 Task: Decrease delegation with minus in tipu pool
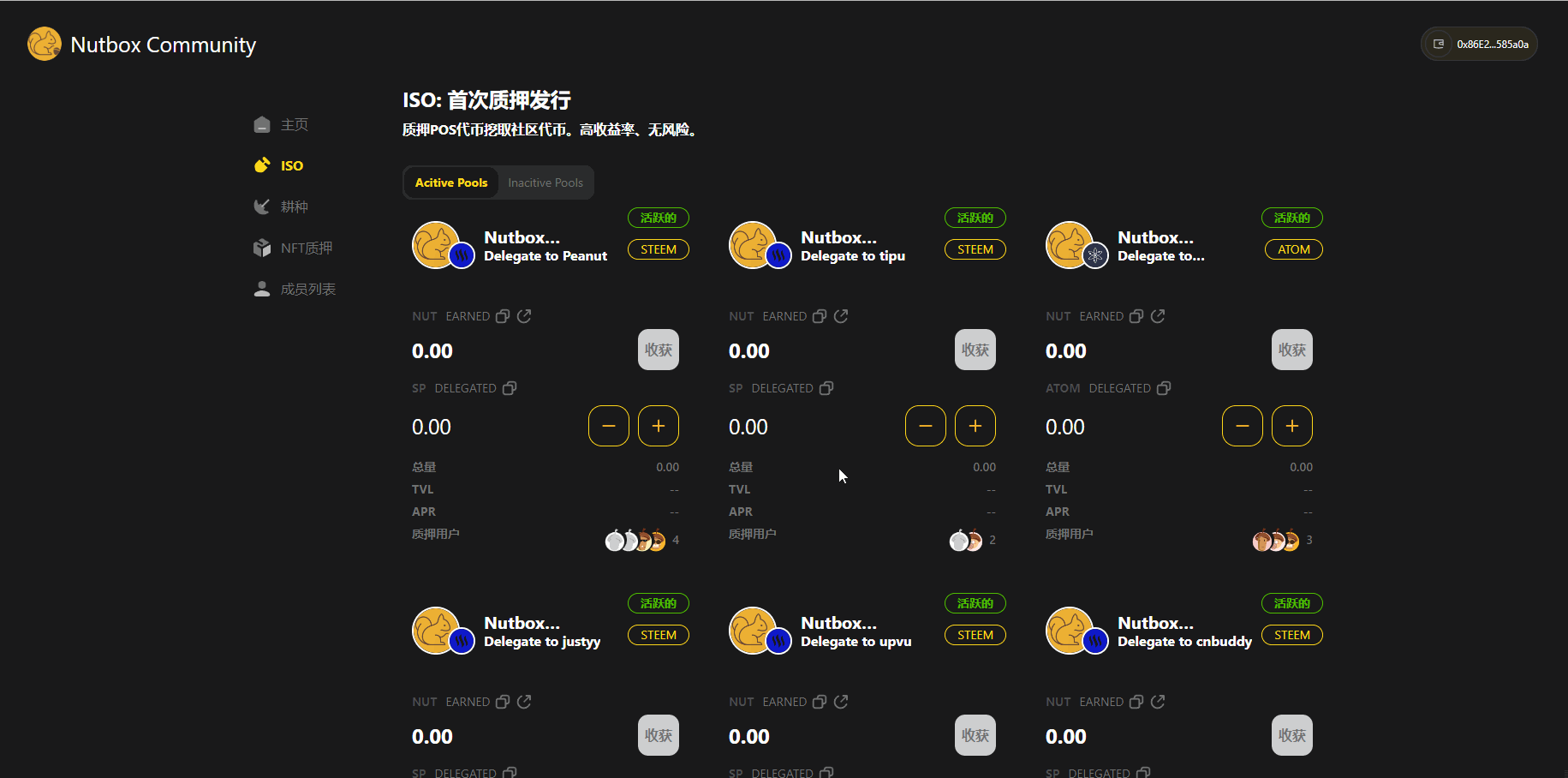coord(925,426)
